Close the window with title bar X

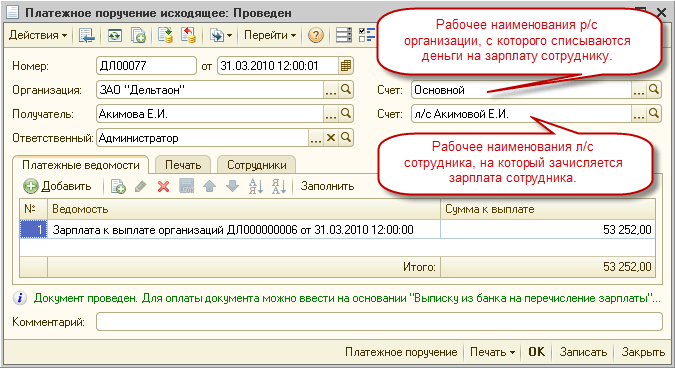coord(661,12)
